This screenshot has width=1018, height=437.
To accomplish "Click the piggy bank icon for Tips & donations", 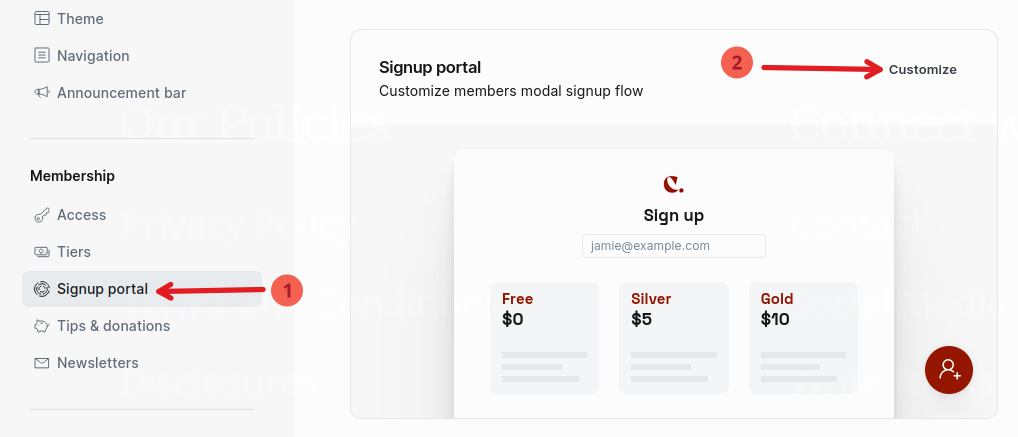I will click(x=41, y=326).
